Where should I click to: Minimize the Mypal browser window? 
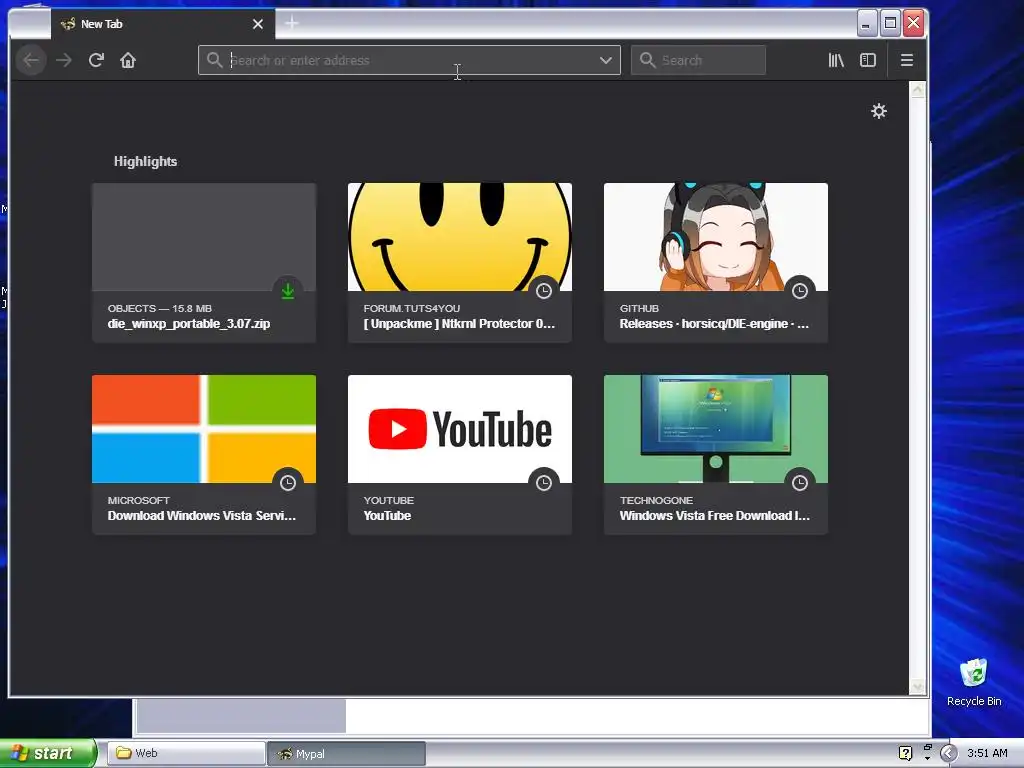[x=866, y=24]
